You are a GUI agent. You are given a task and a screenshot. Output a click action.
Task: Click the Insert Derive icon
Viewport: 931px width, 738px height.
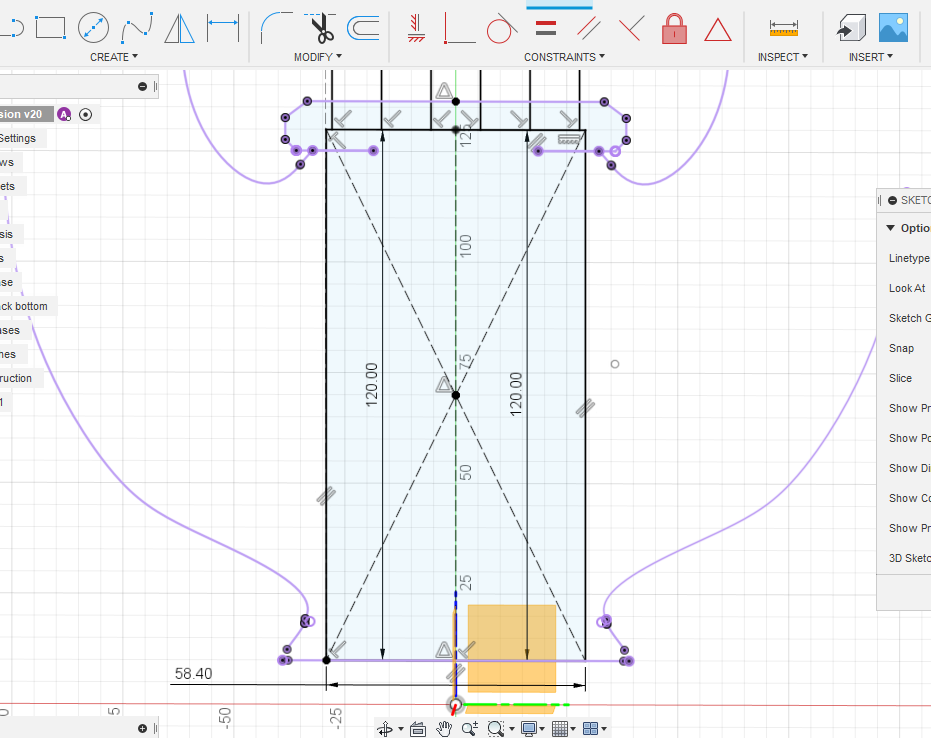point(851,28)
